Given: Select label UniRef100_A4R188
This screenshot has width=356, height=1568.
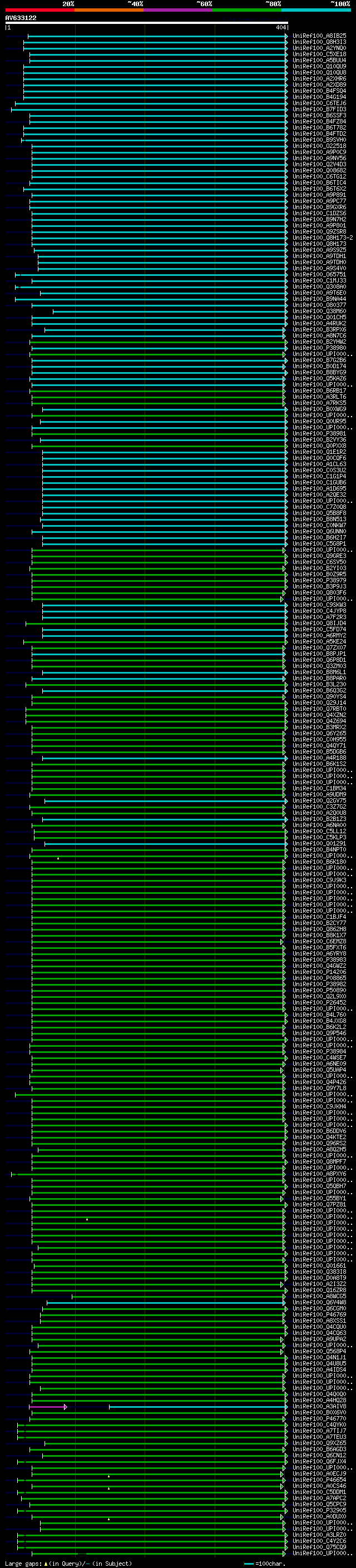Looking at the screenshot, I should coord(319,759).
